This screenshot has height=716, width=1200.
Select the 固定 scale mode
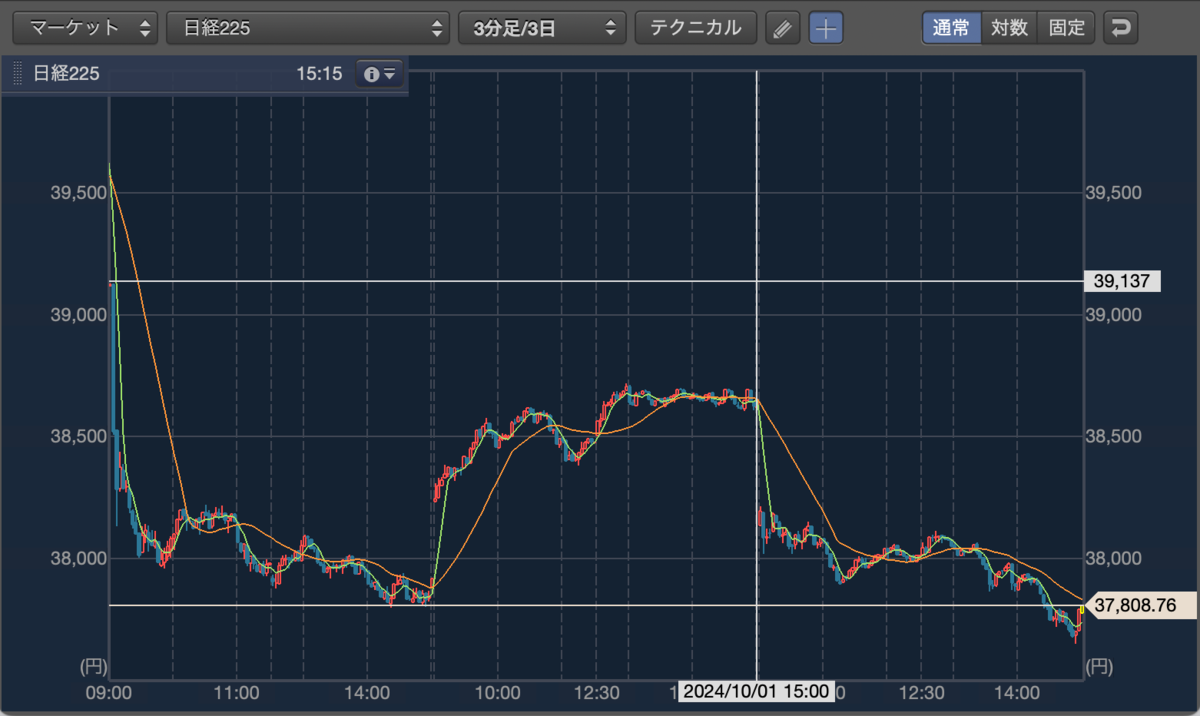point(1067,28)
